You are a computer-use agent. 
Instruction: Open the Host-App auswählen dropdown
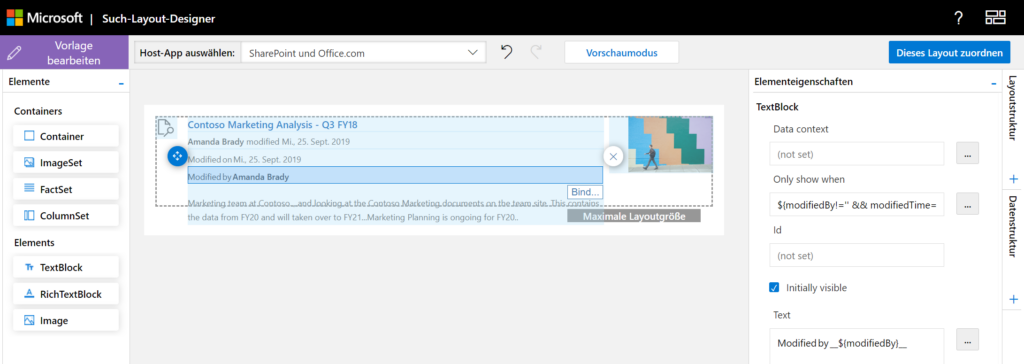click(363, 53)
